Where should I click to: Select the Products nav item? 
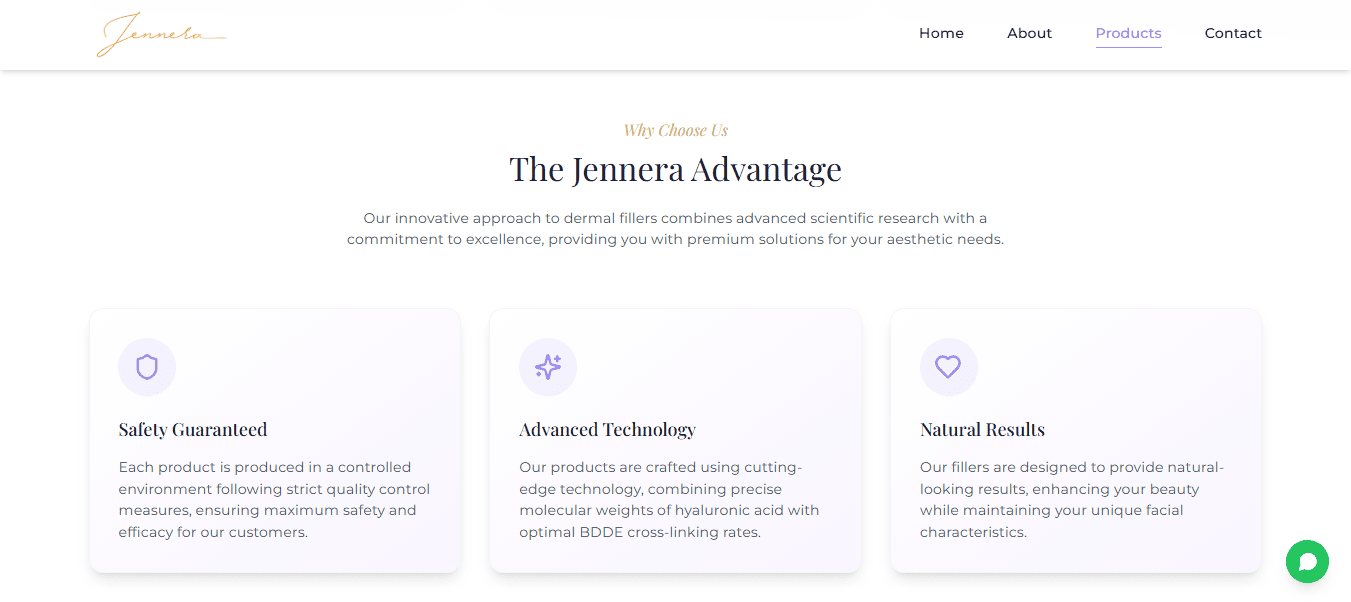pyautogui.click(x=1128, y=33)
